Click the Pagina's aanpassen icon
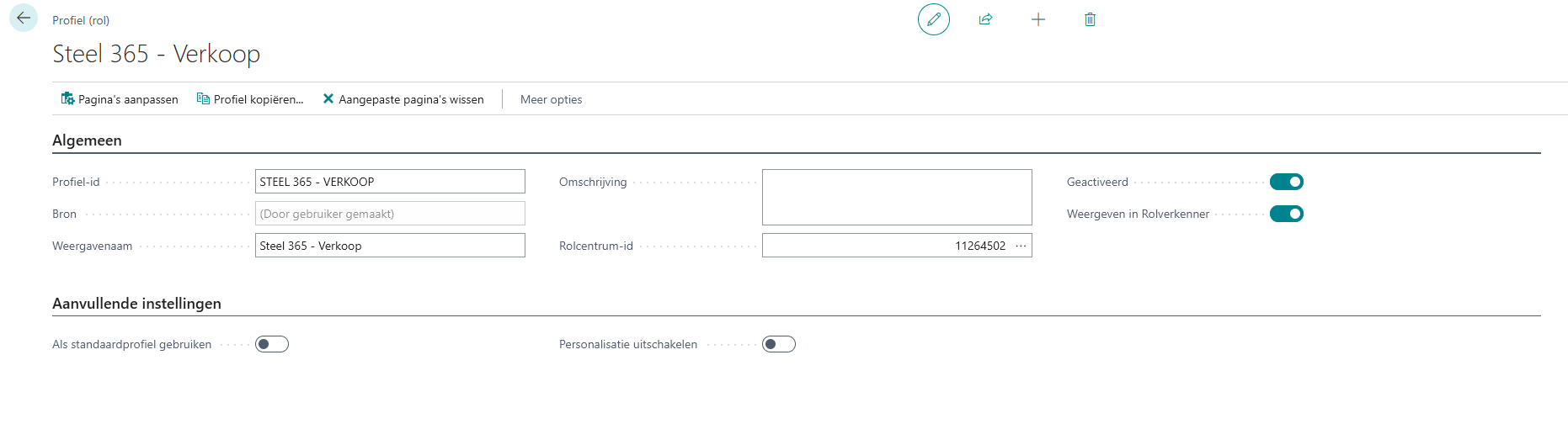 click(x=67, y=99)
